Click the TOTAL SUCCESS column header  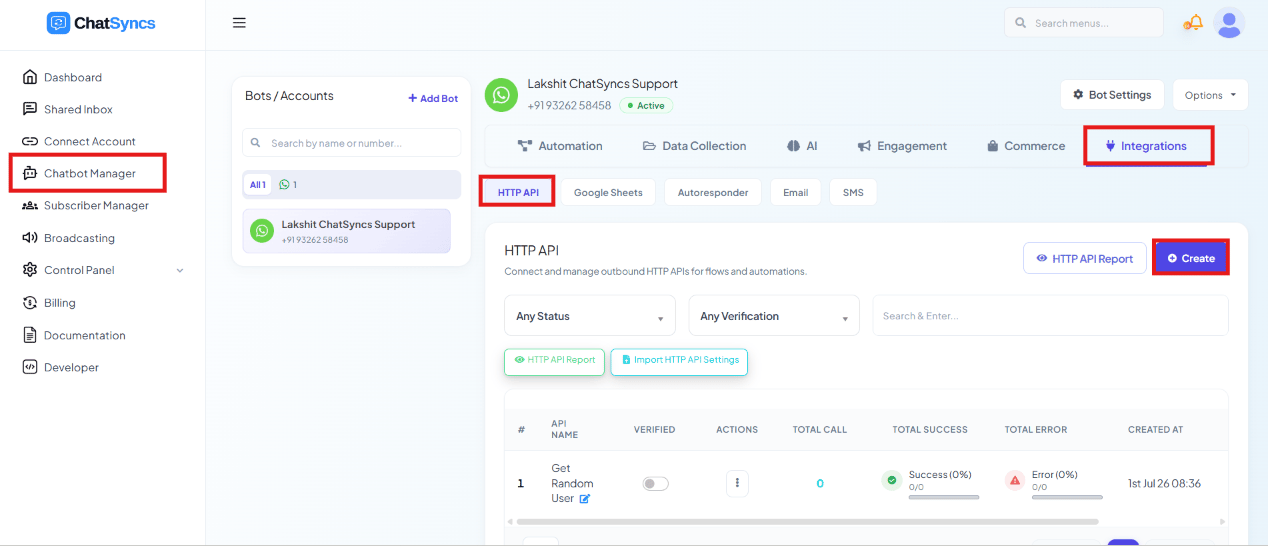[x=930, y=430]
